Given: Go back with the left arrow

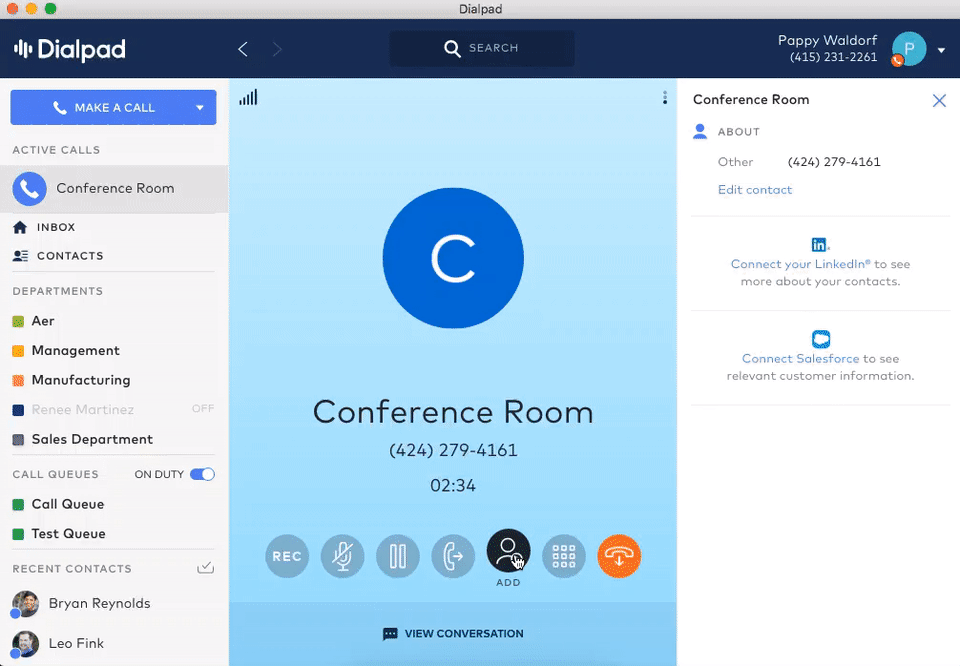Looking at the screenshot, I should tap(243, 49).
